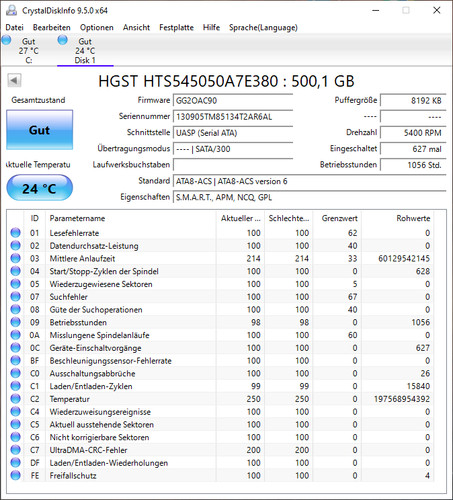
Task: Go to previous disk with left arrow
Action: [14, 80]
